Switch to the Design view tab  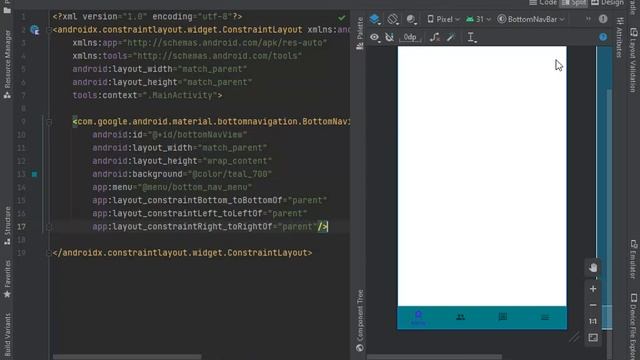click(607, 2)
